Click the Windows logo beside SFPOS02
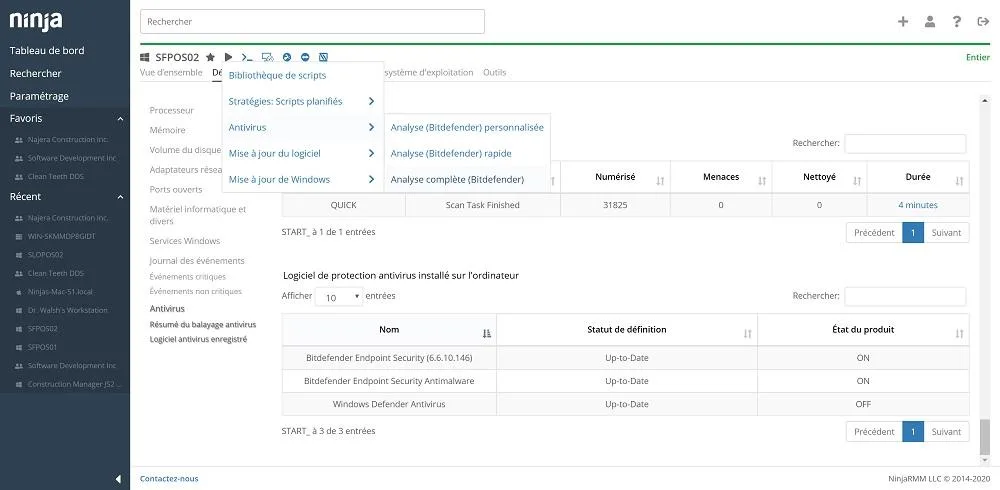This screenshot has height=490, width=1000. pyautogui.click(x=145, y=57)
